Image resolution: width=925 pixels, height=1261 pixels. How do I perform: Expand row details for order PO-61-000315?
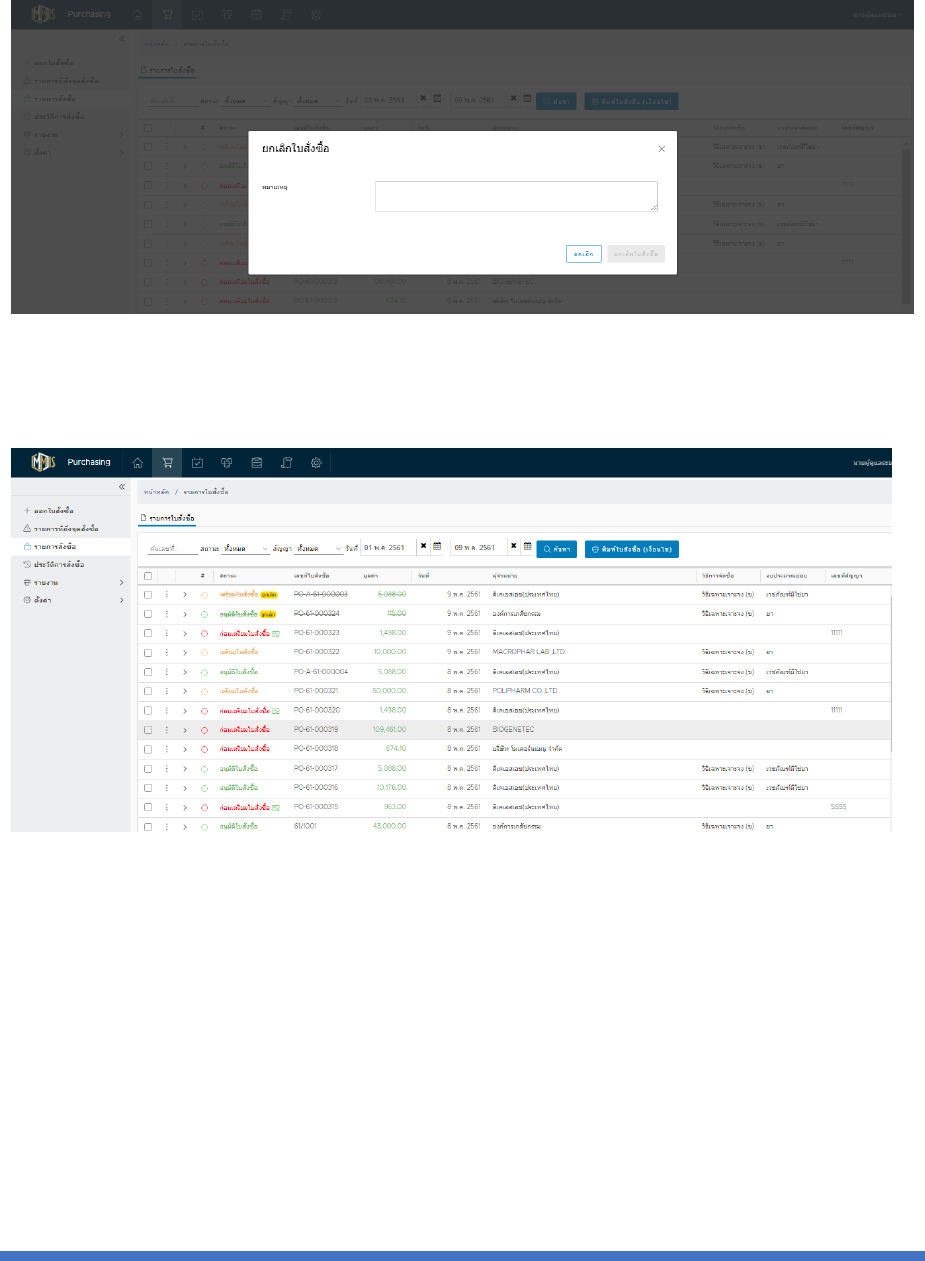click(185, 807)
